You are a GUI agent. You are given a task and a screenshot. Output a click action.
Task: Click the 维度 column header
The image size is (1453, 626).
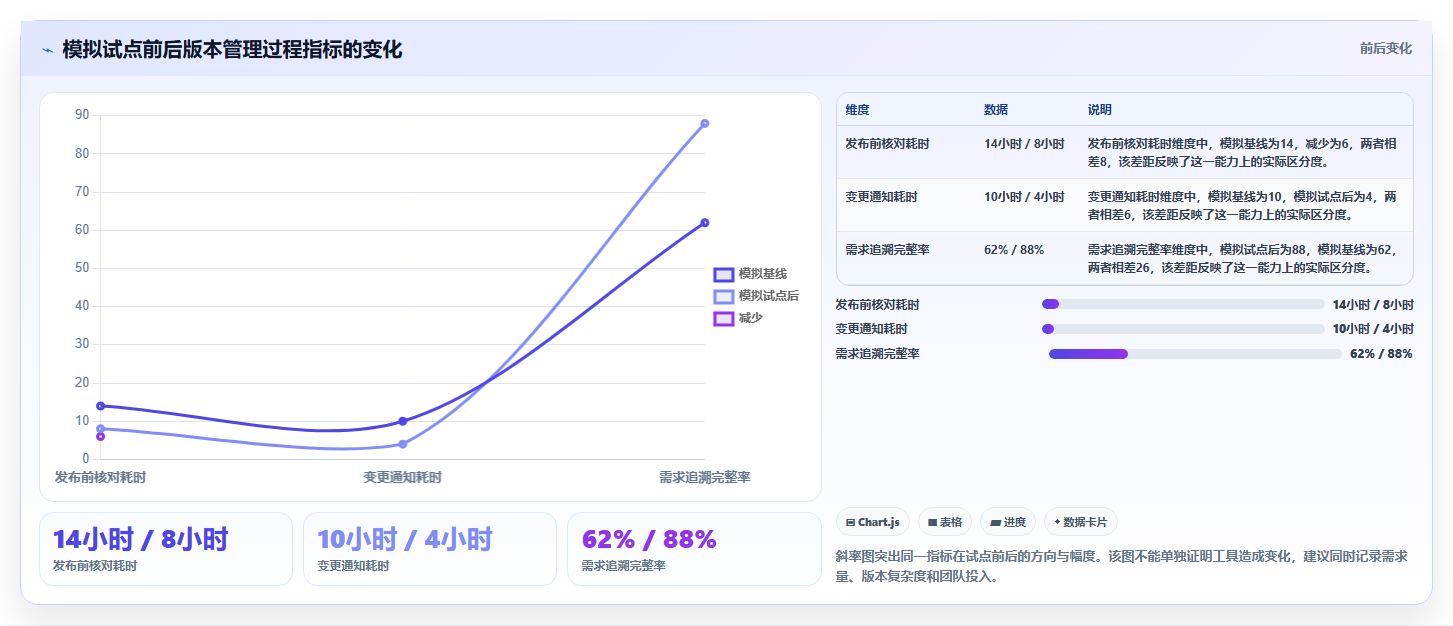[857, 110]
